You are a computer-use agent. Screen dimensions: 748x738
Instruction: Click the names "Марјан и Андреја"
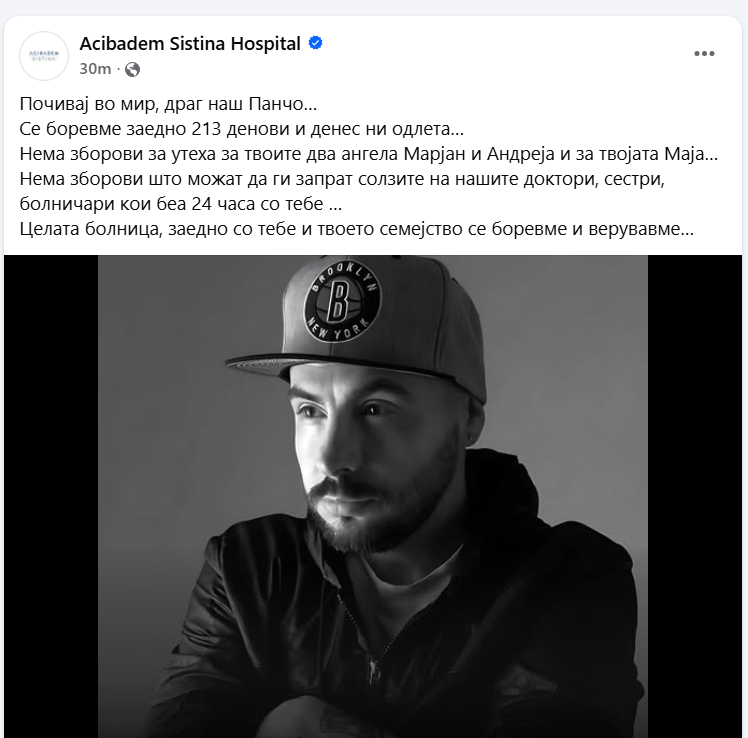point(479,154)
